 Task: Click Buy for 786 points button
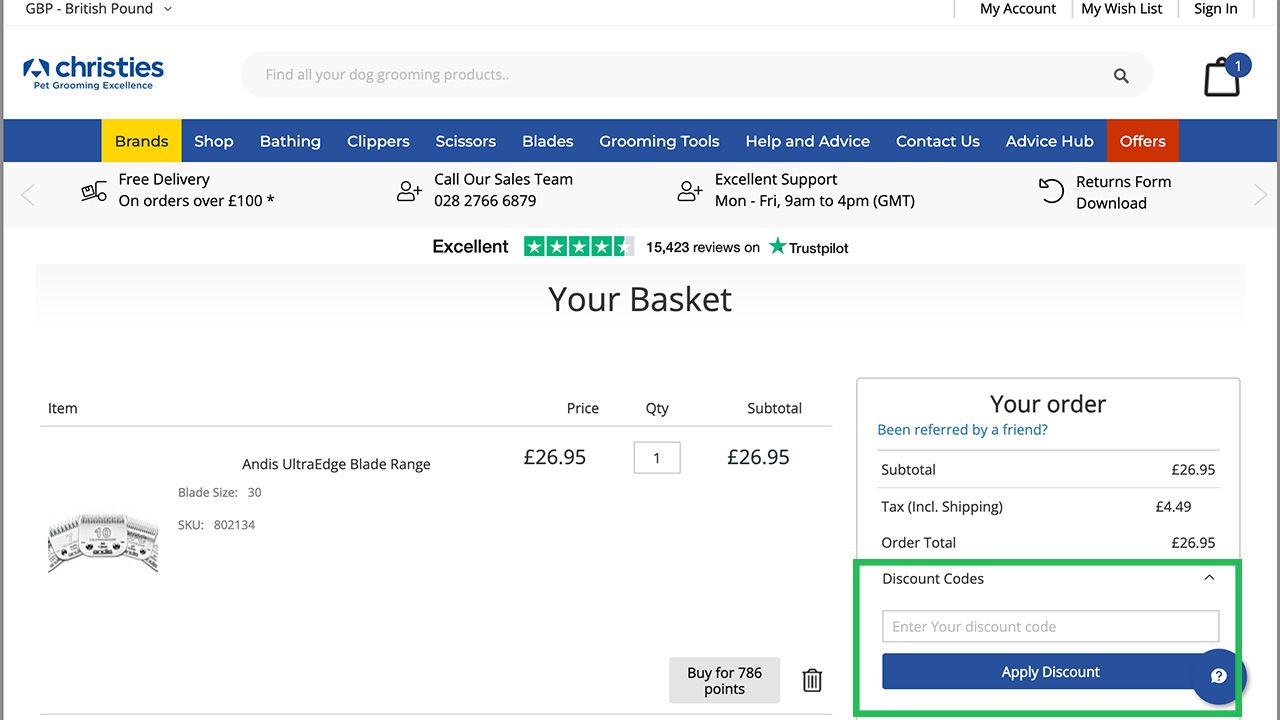[724, 681]
